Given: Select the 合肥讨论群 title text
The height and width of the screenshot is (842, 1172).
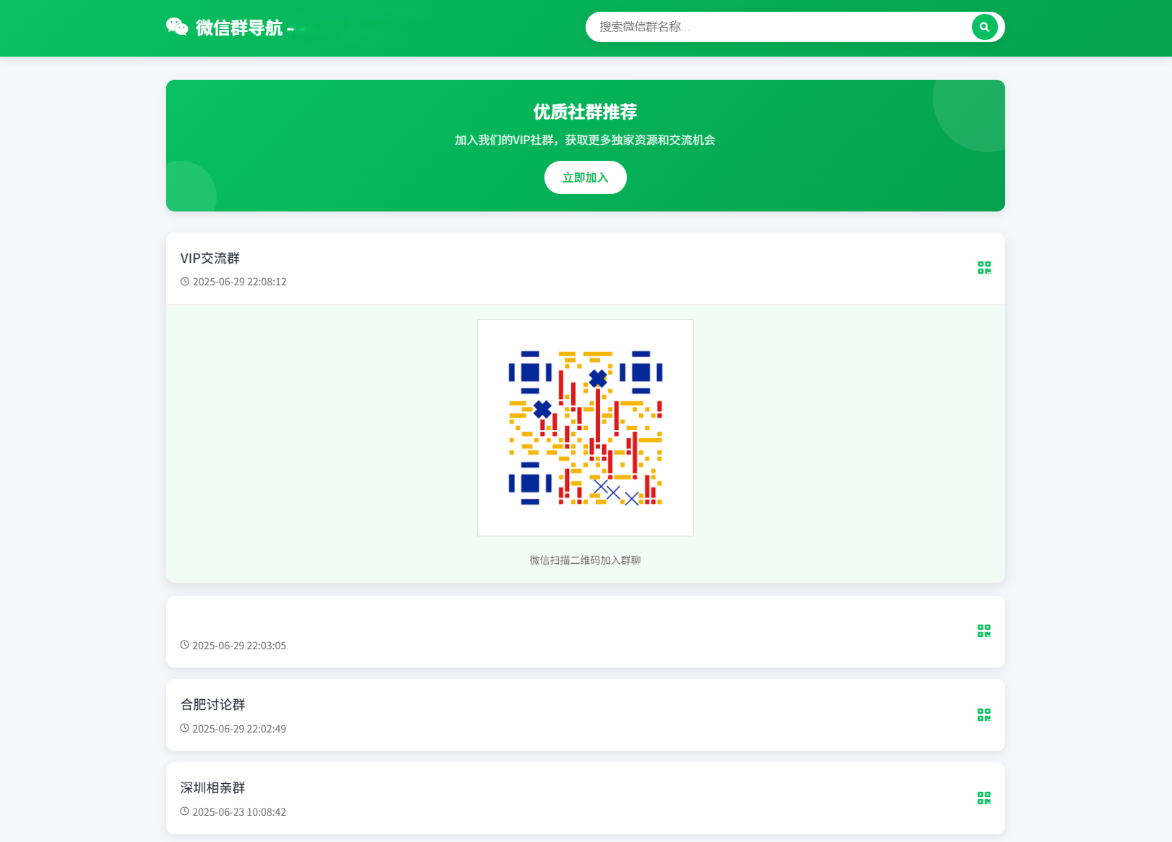Looking at the screenshot, I should pos(212,704).
